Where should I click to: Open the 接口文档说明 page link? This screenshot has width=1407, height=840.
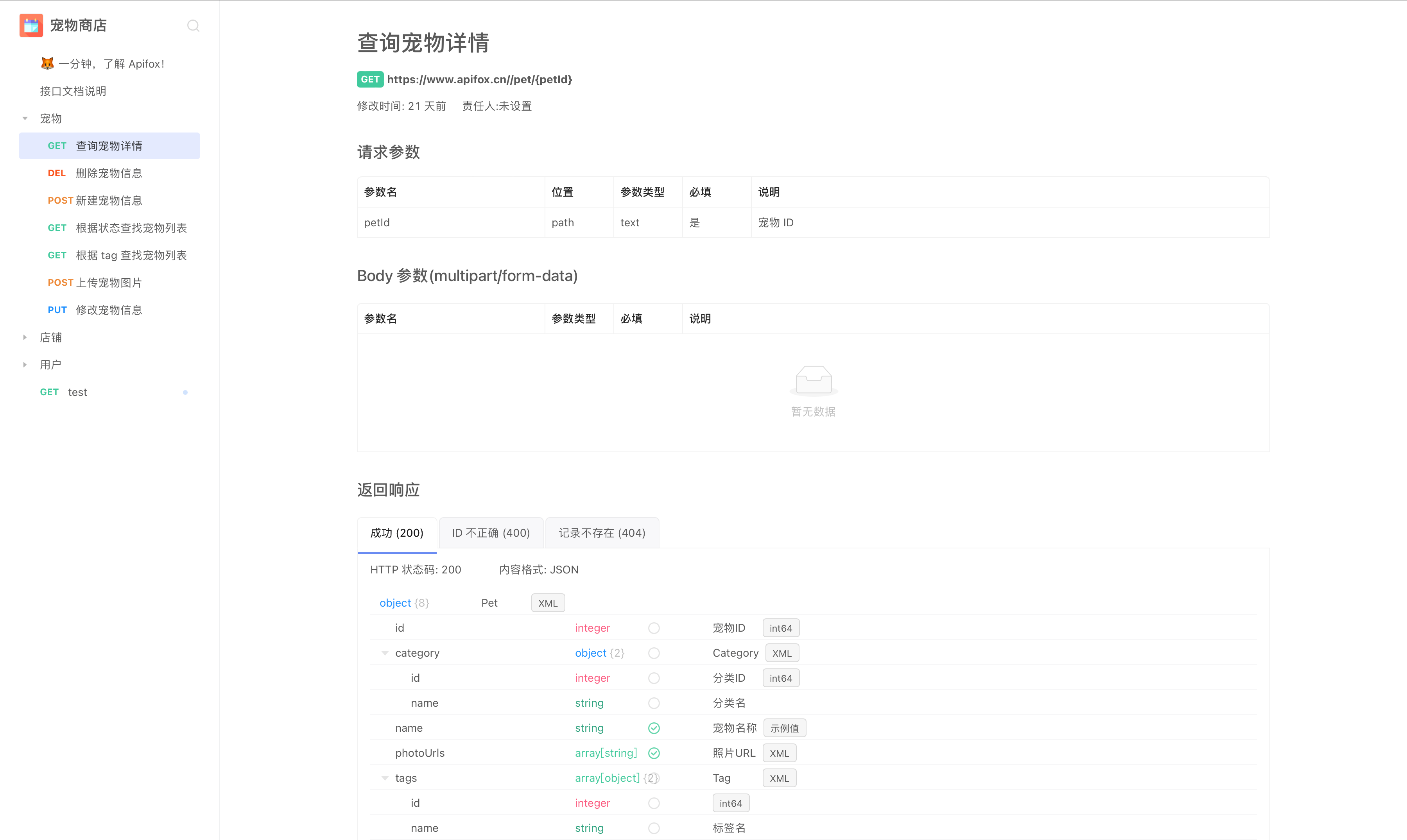click(73, 91)
